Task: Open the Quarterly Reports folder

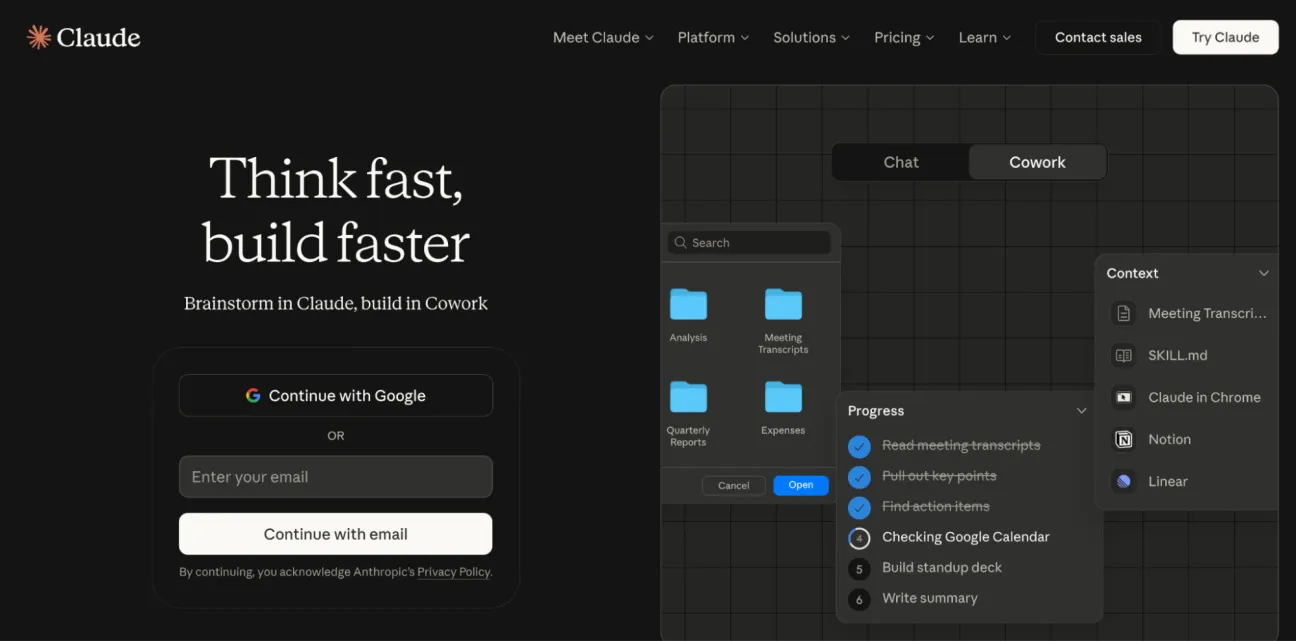Action: (688, 397)
